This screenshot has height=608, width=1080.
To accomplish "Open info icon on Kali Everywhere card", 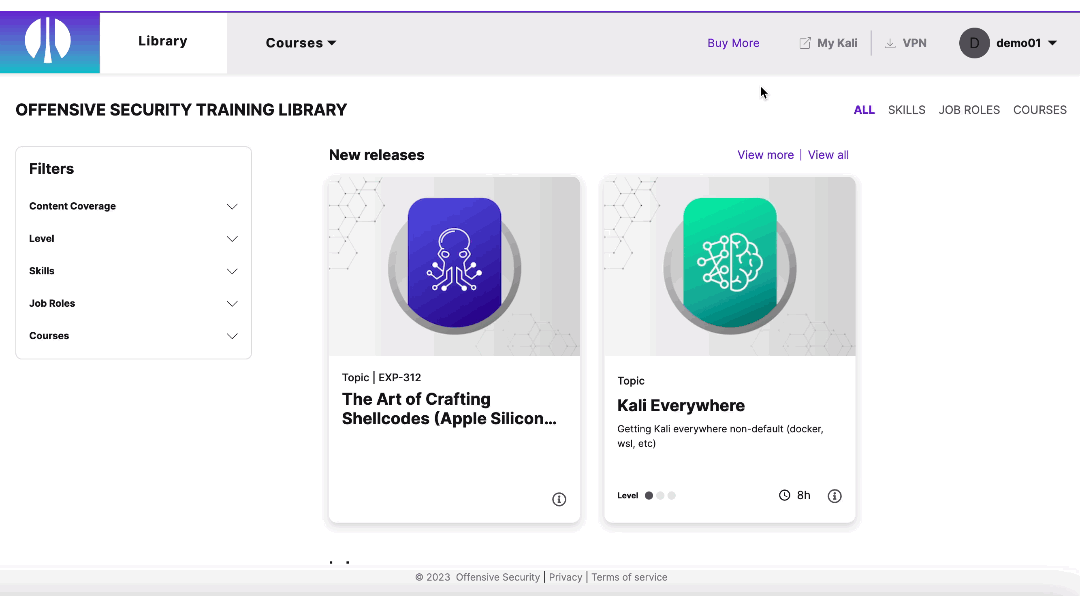I will (834, 496).
